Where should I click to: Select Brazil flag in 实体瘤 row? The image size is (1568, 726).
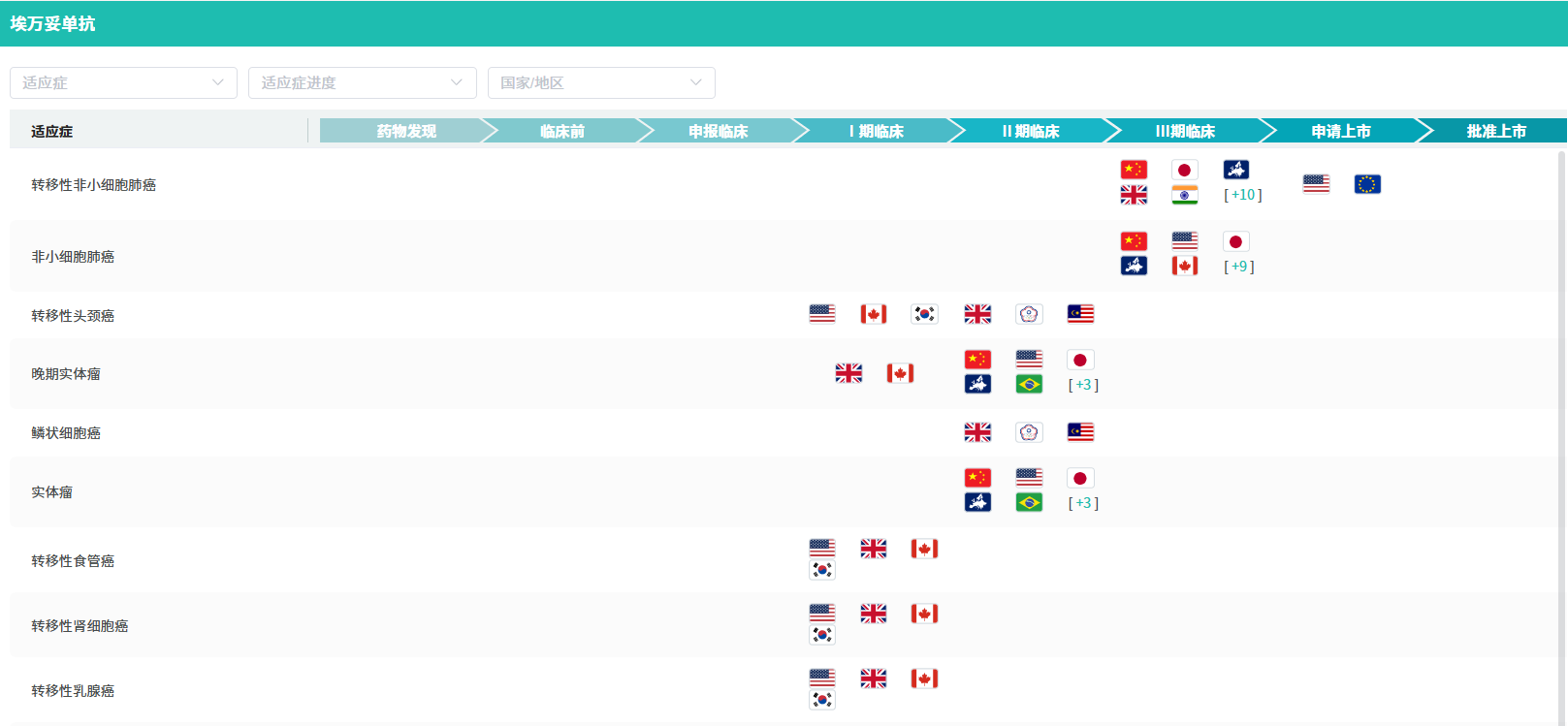(x=1029, y=502)
